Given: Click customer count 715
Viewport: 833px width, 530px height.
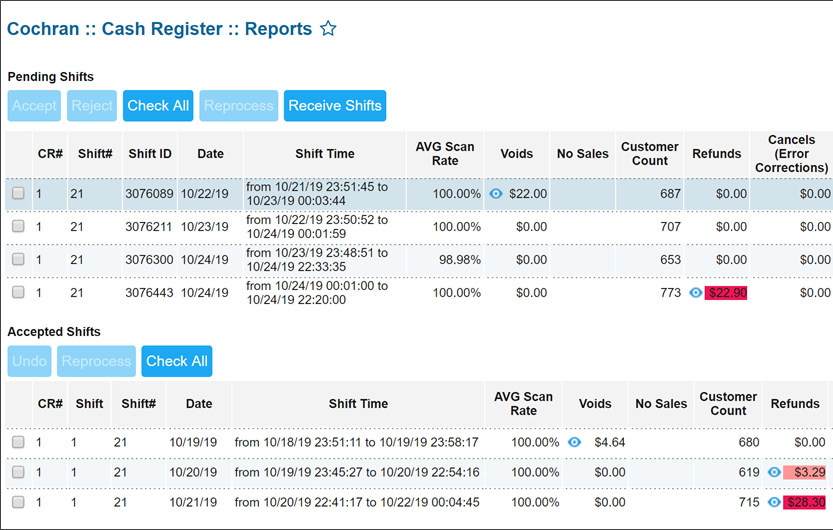Looking at the screenshot, I should [x=749, y=502].
